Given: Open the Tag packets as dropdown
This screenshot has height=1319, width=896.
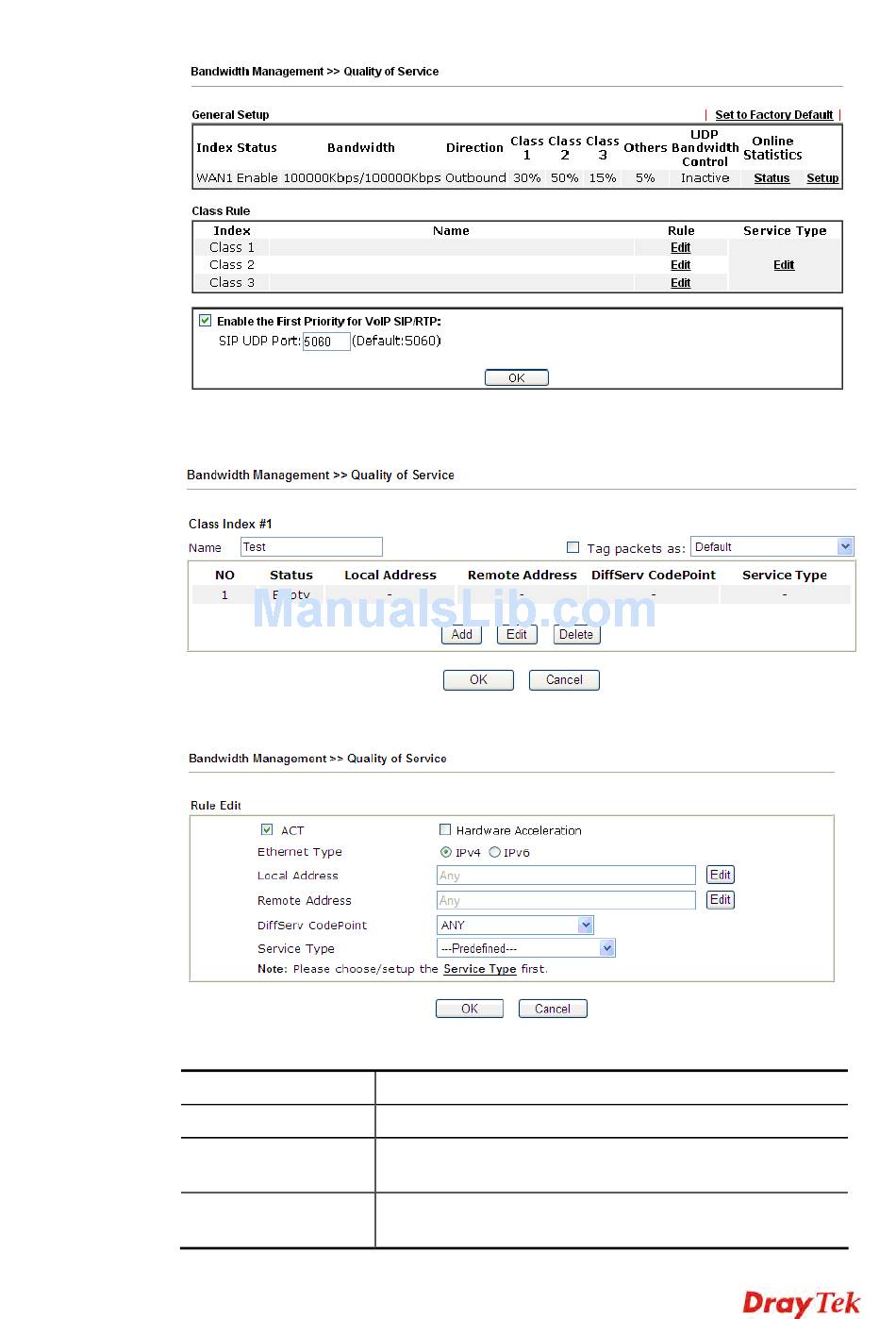Looking at the screenshot, I should coord(772,547).
